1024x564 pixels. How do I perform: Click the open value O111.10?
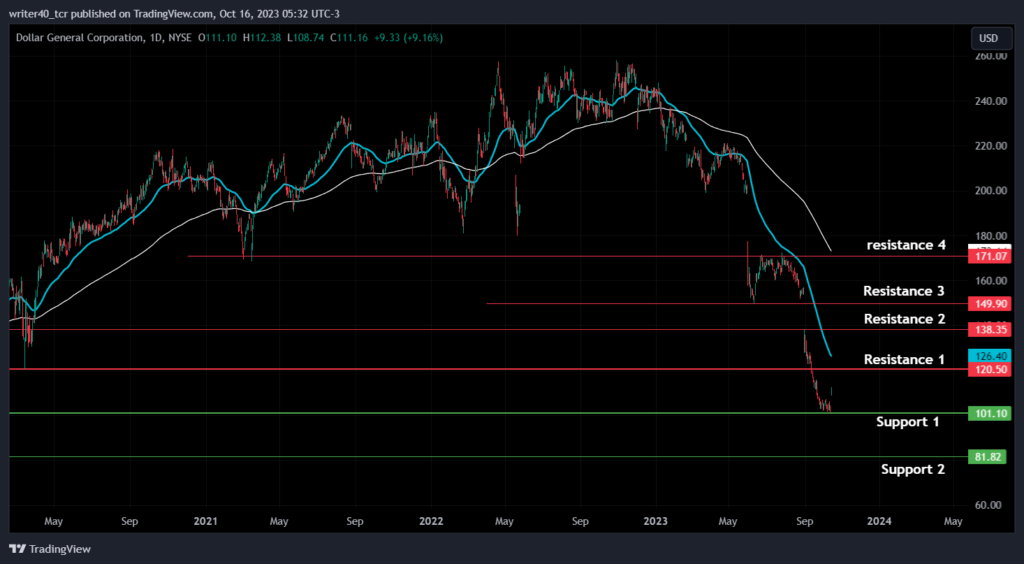[218, 39]
